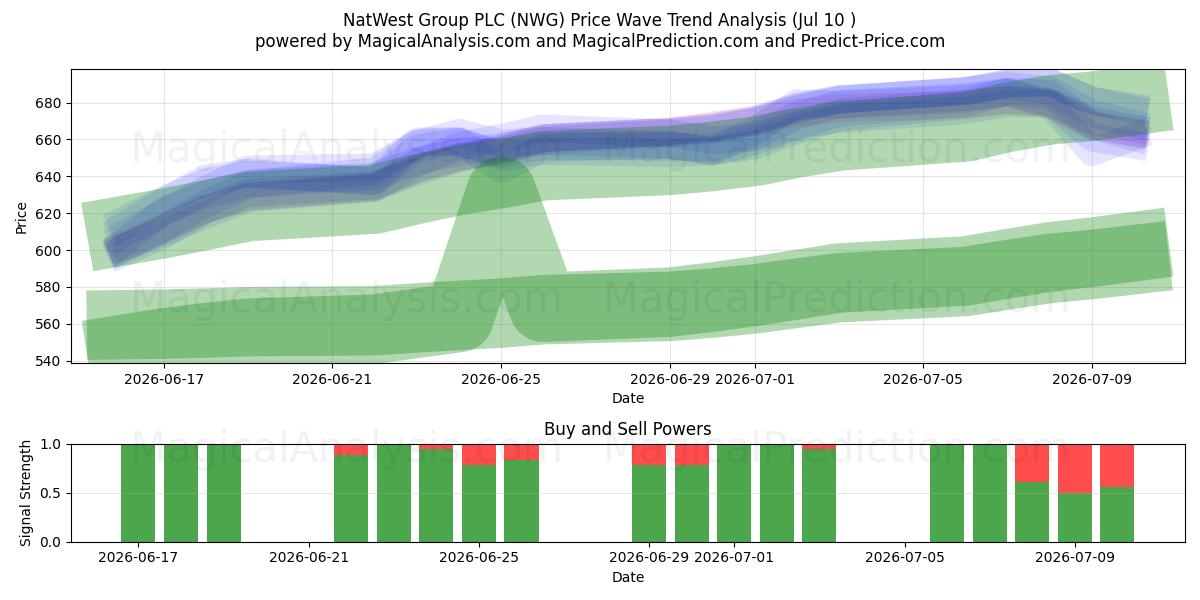
Task: Click 2026-06-21 date tick under price chart
Action: [x=332, y=379]
